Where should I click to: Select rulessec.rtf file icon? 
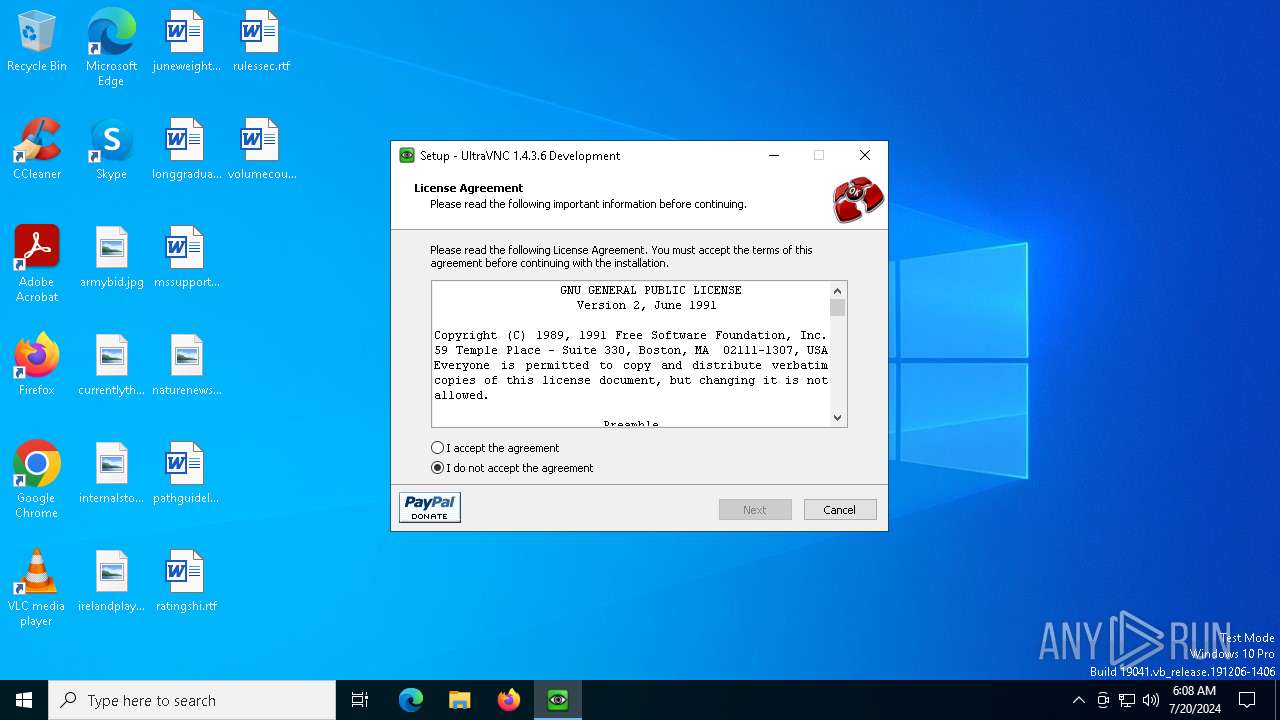pos(261,42)
